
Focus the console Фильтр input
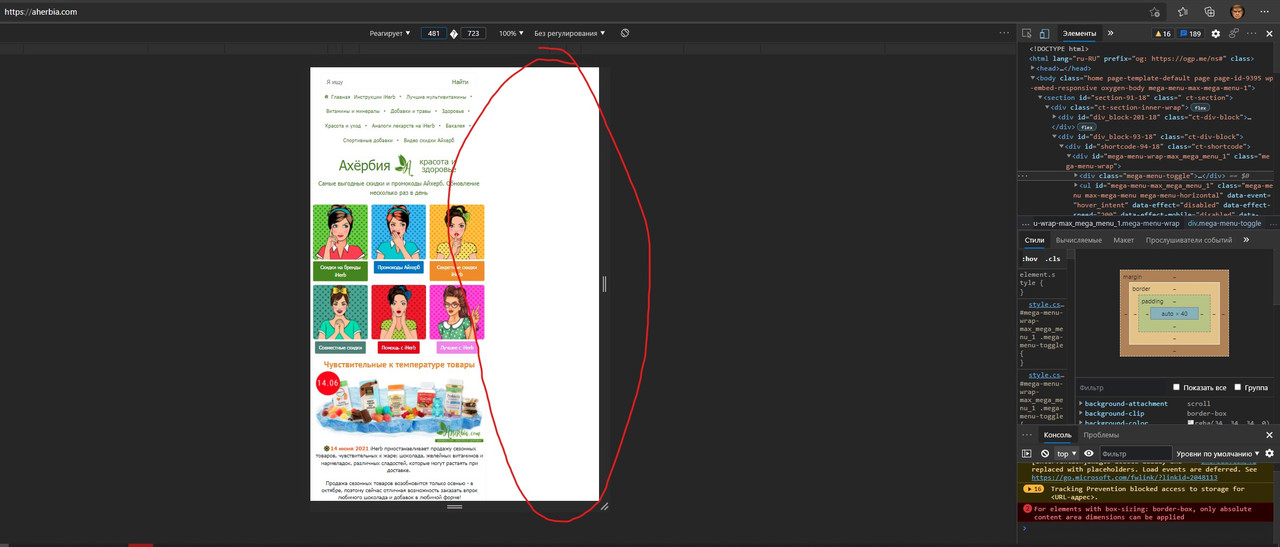(x=1135, y=453)
